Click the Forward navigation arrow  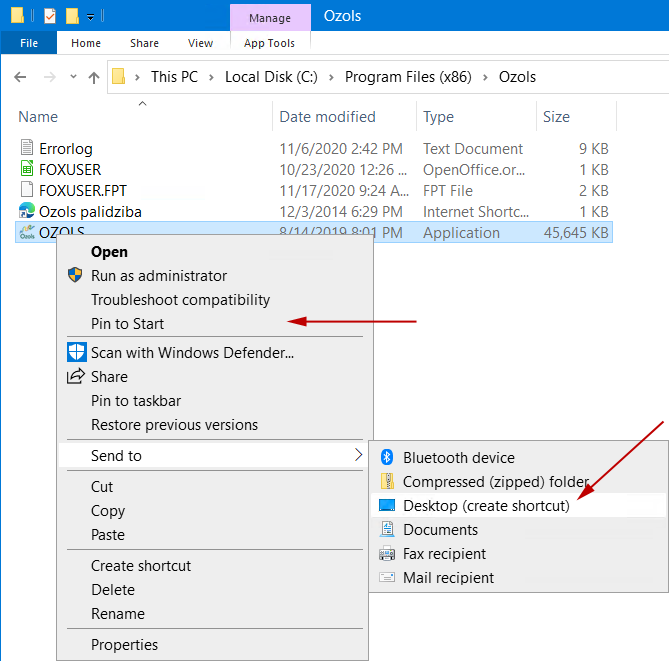[x=49, y=77]
